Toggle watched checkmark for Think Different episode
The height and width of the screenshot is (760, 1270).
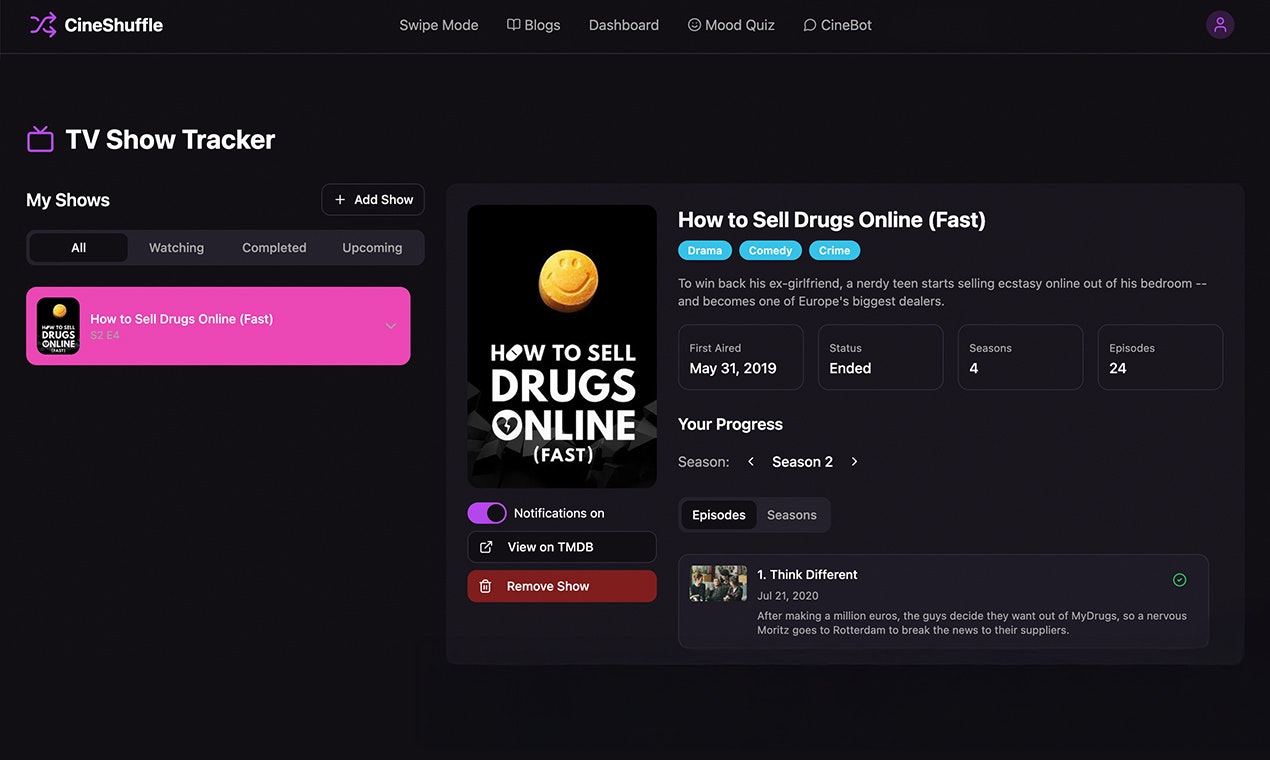tap(1179, 580)
